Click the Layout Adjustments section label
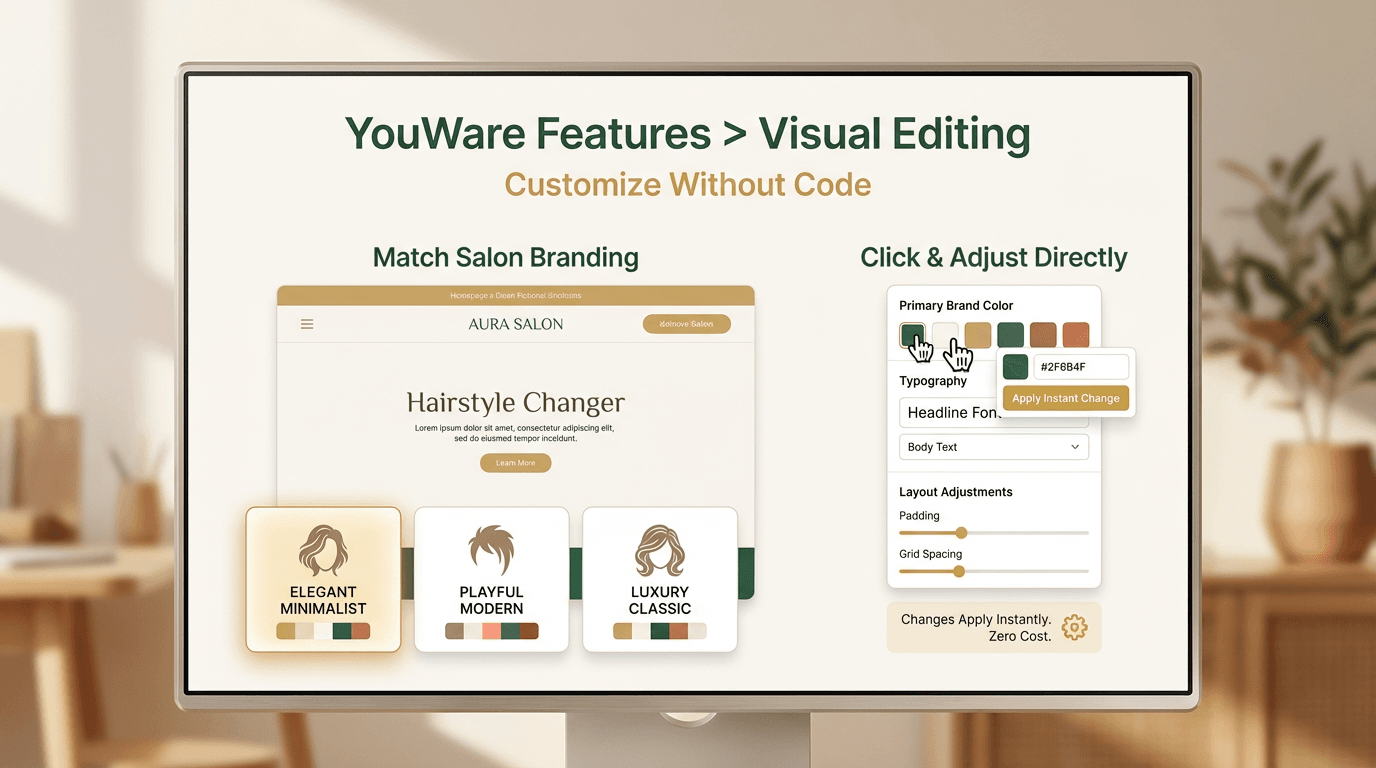This screenshot has width=1376, height=768. coord(956,492)
